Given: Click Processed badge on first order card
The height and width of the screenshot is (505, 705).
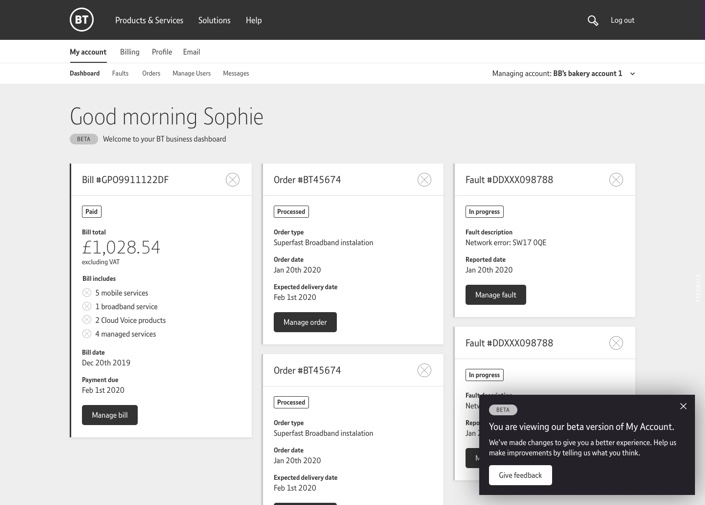Looking at the screenshot, I should (291, 211).
